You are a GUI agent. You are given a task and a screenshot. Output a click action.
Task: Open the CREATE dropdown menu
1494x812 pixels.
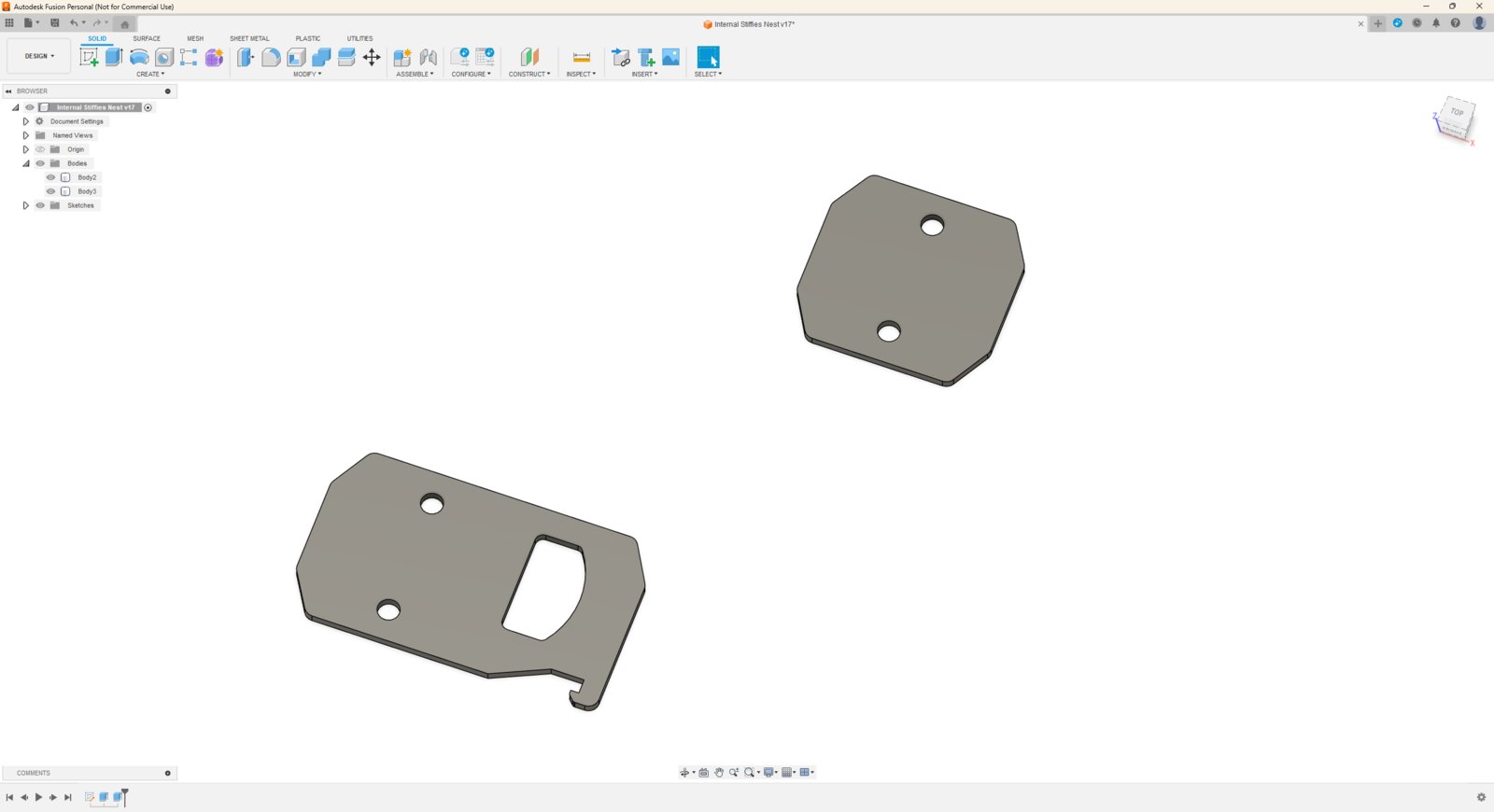[x=150, y=74]
